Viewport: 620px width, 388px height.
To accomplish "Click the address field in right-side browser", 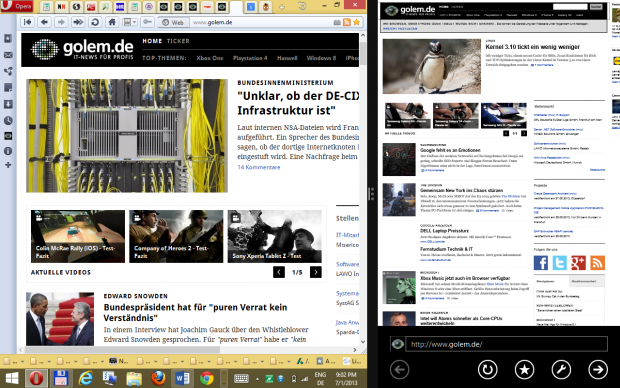I will point(506,344).
